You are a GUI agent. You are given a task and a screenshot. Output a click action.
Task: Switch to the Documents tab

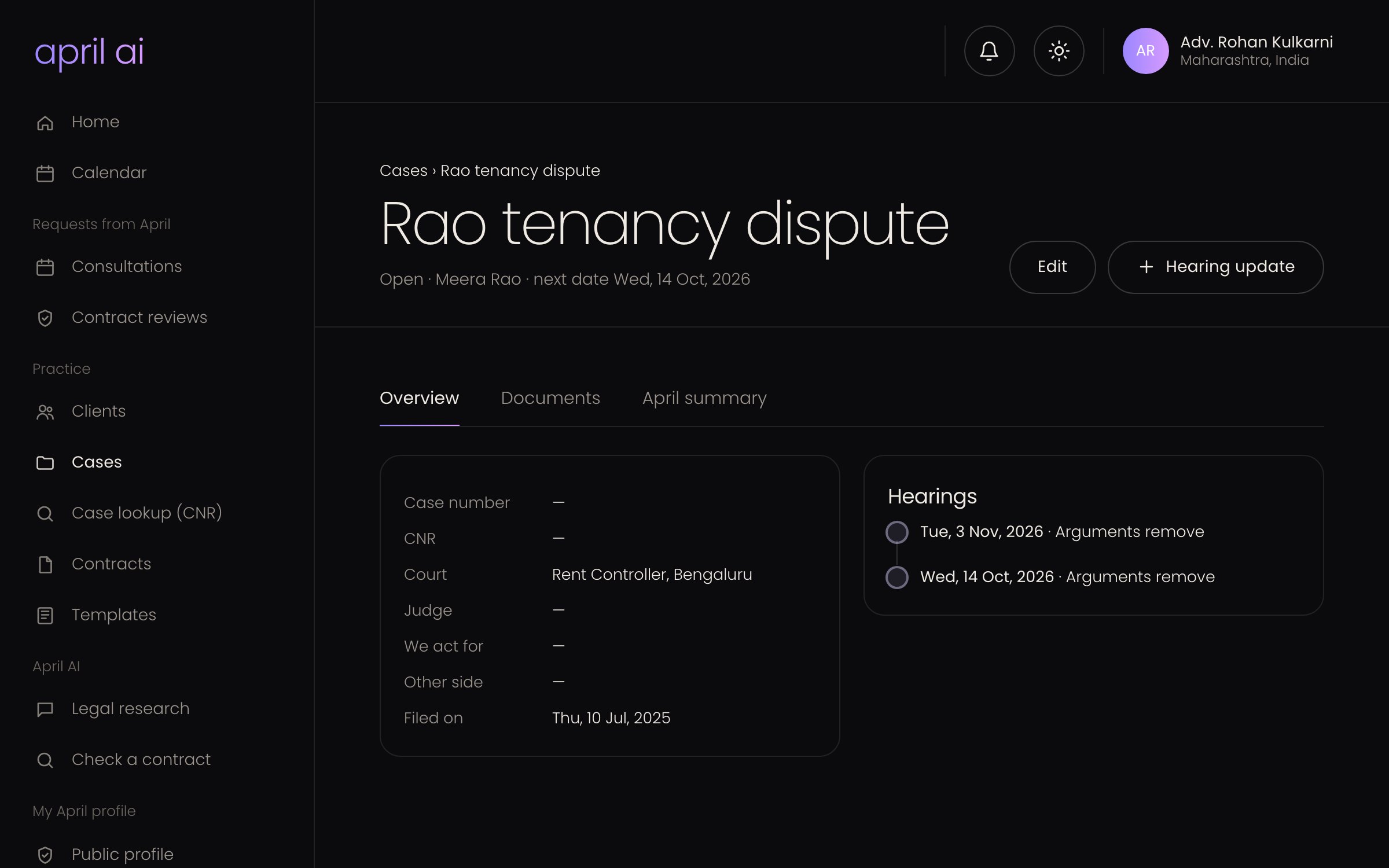click(550, 398)
